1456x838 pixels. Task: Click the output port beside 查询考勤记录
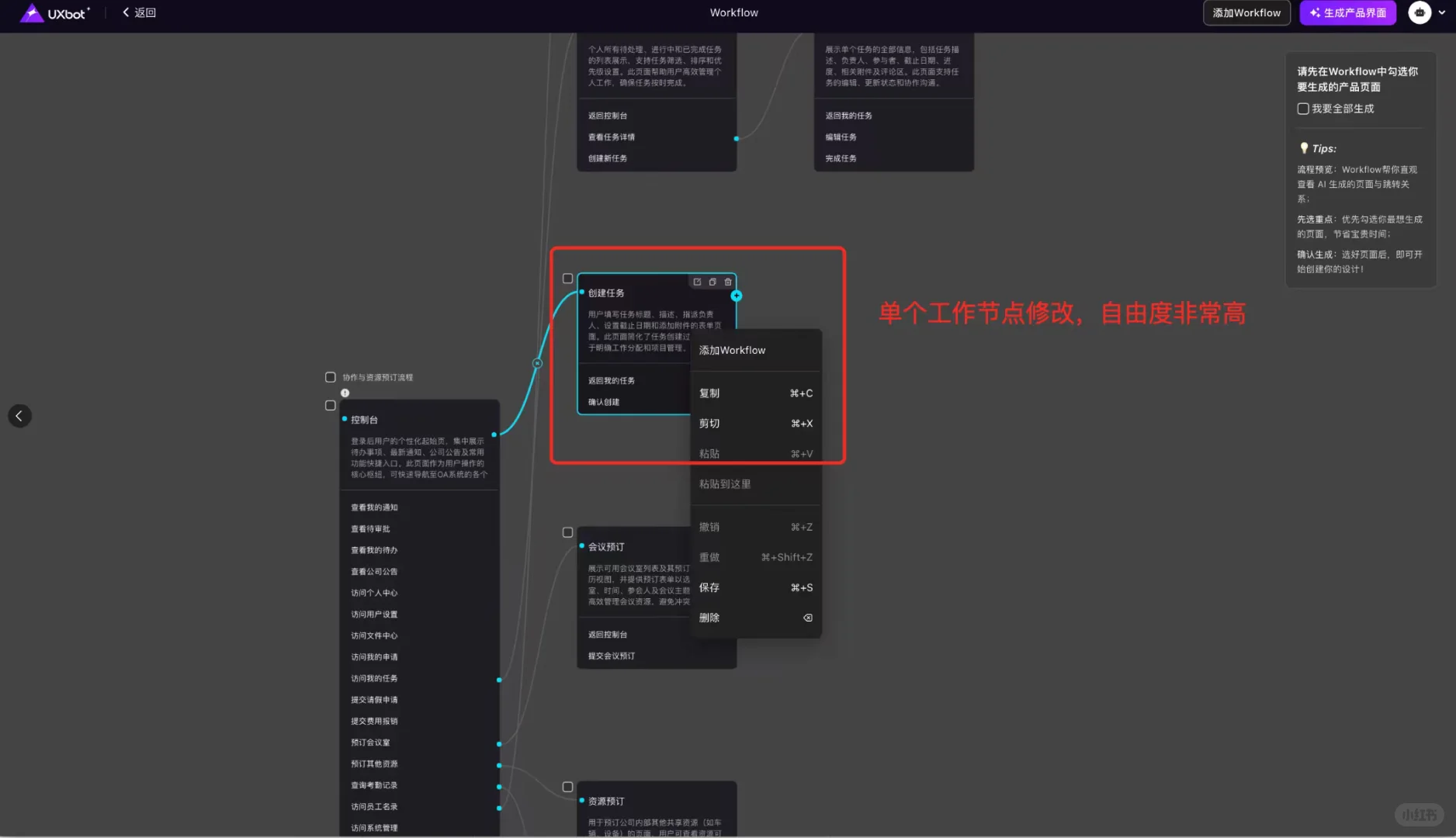coord(499,787)
